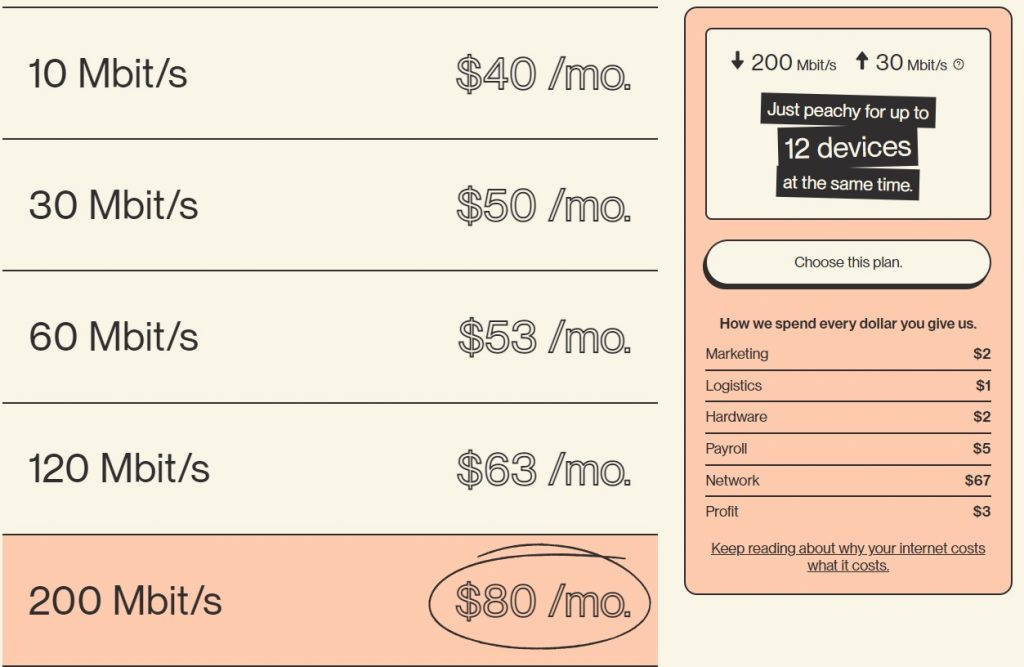
Task: Click the dollar sign on the $40 price
Action: (x=467, y=72)
